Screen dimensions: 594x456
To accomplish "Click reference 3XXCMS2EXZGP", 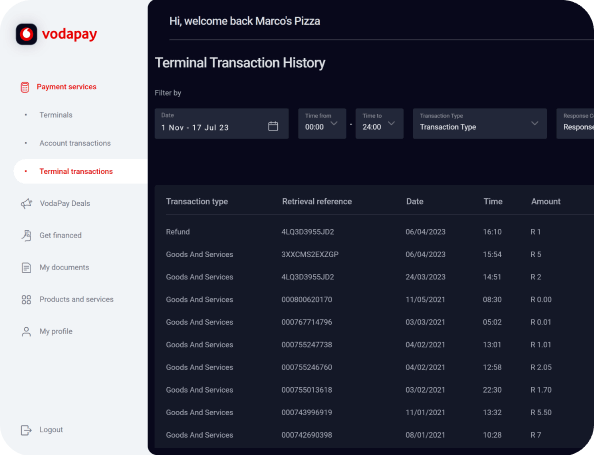I will point(310,255).
